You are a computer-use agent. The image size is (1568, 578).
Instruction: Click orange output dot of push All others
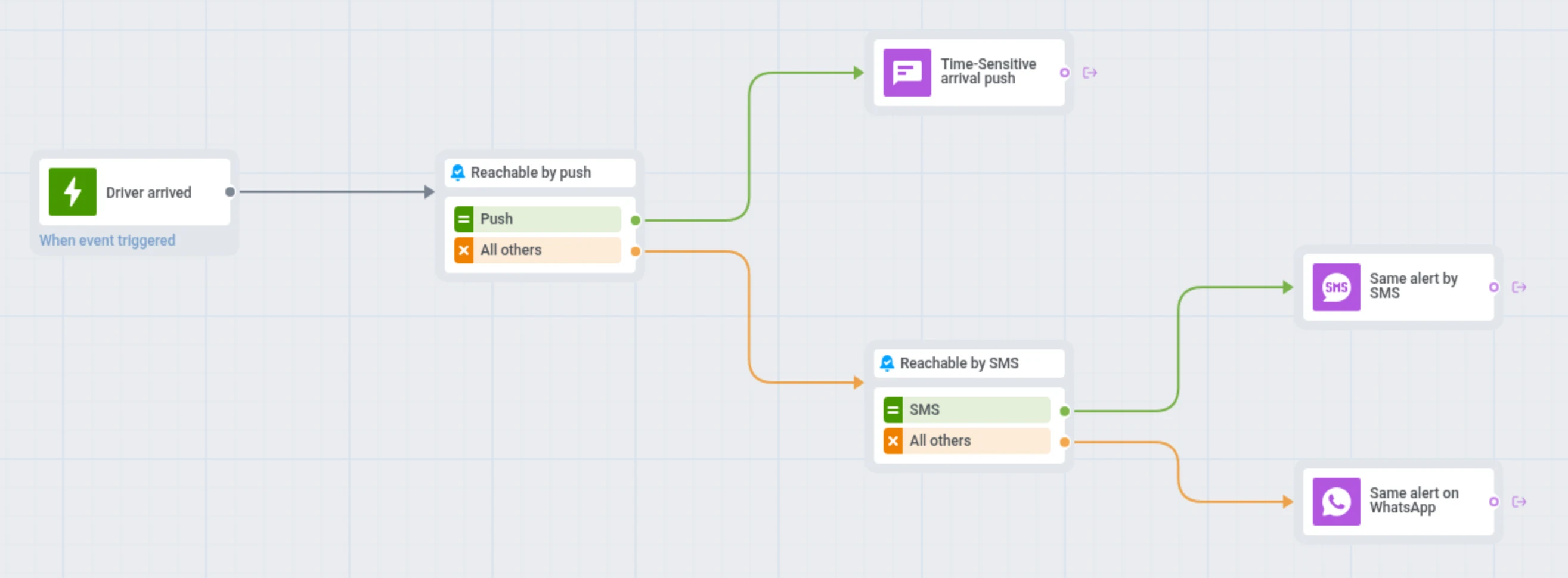635,251
